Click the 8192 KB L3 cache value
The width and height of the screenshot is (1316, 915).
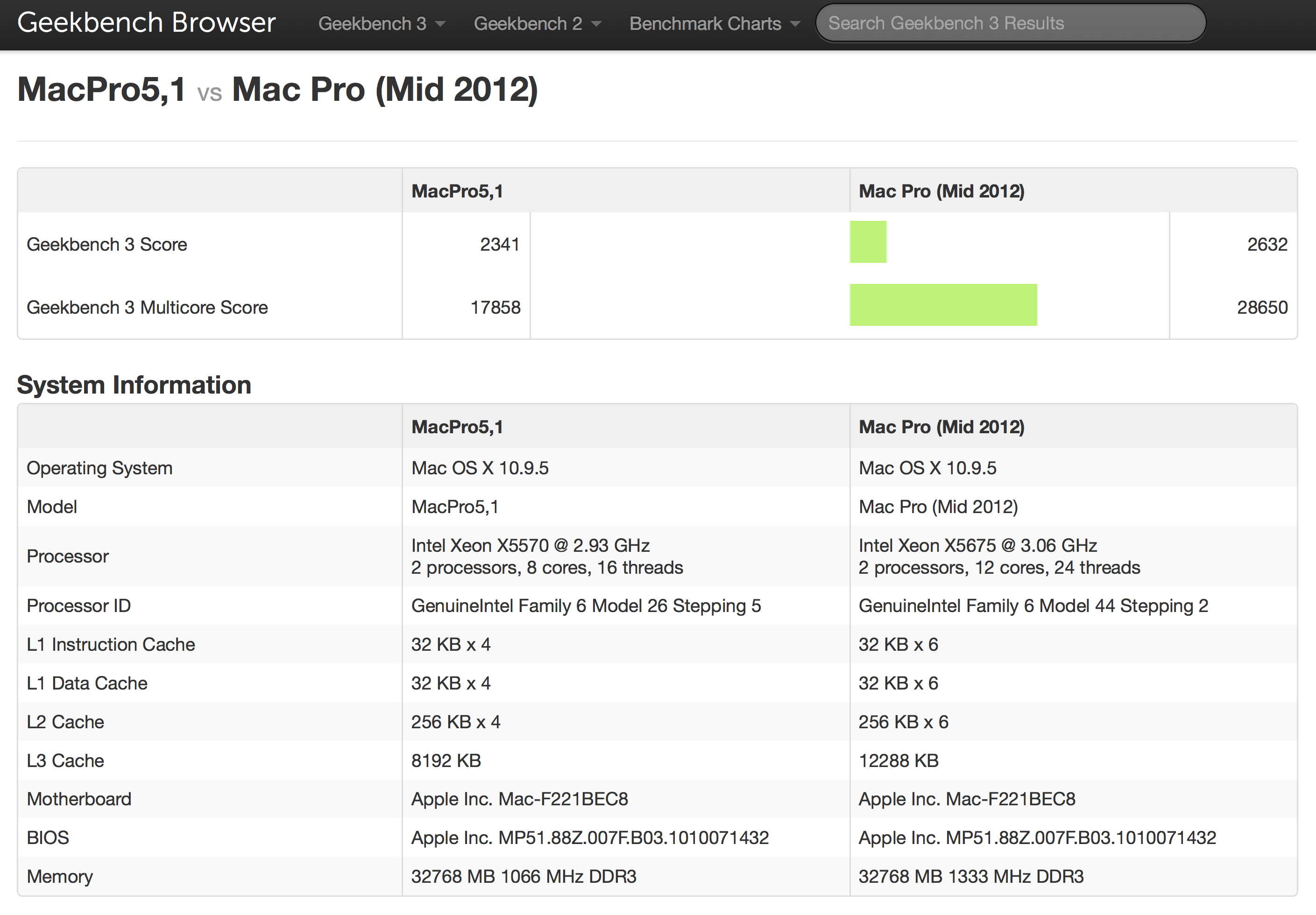446,760
